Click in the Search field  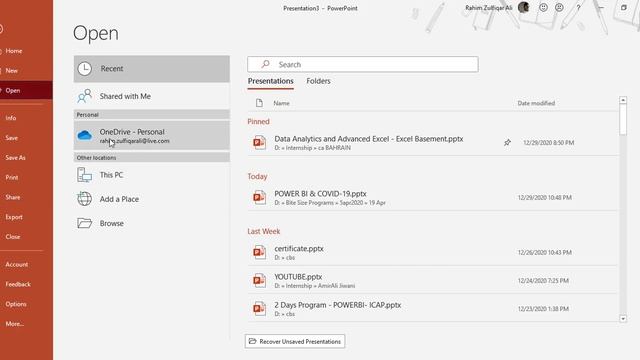click(362, 64)
